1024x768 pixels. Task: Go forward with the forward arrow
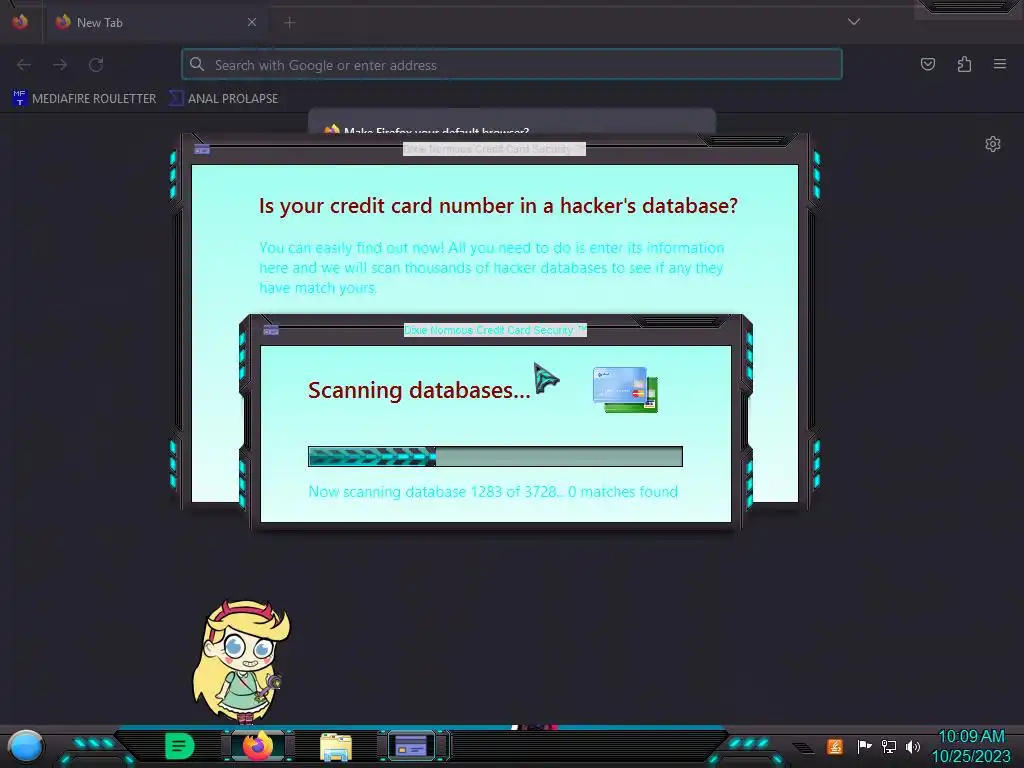click(x=60, y=65)
